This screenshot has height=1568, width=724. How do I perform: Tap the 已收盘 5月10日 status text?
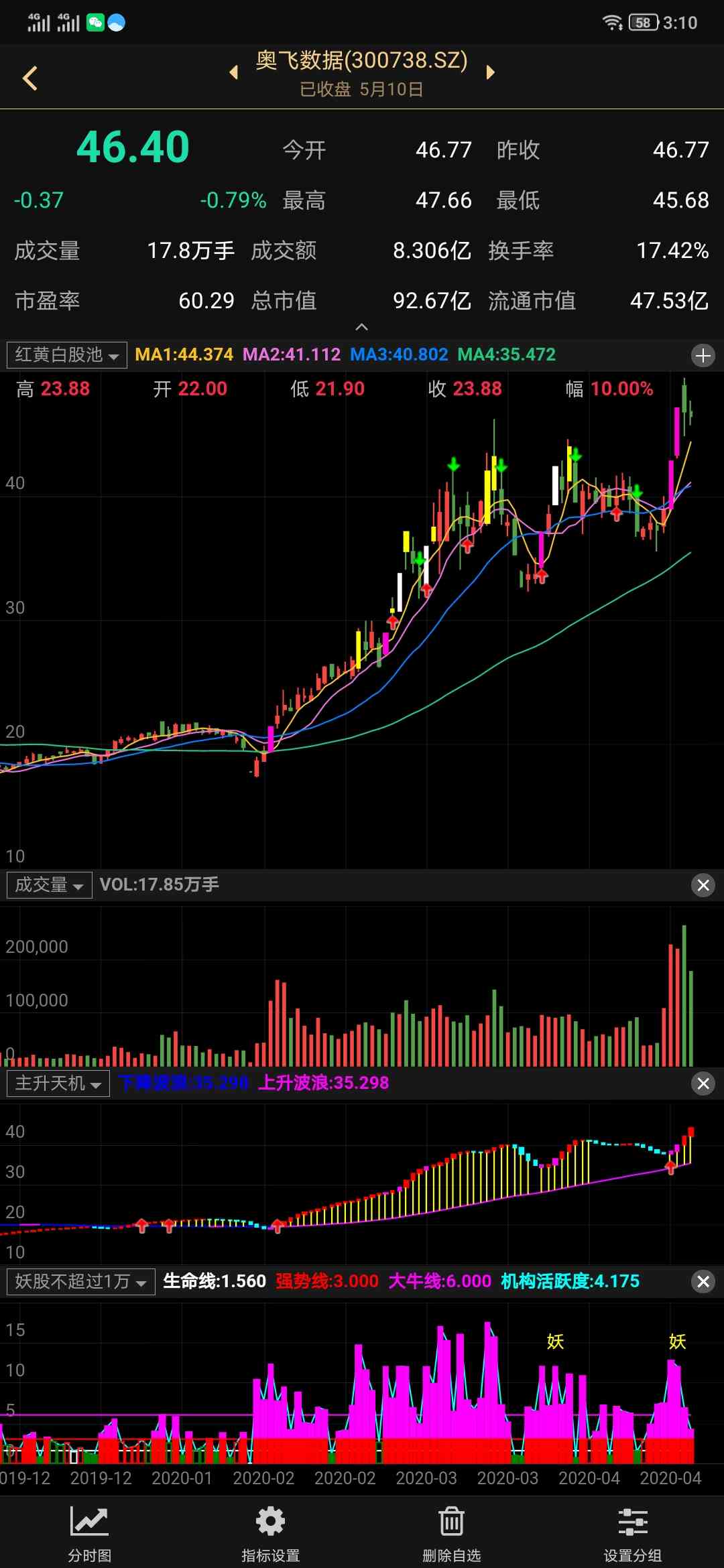click(361, 89)
